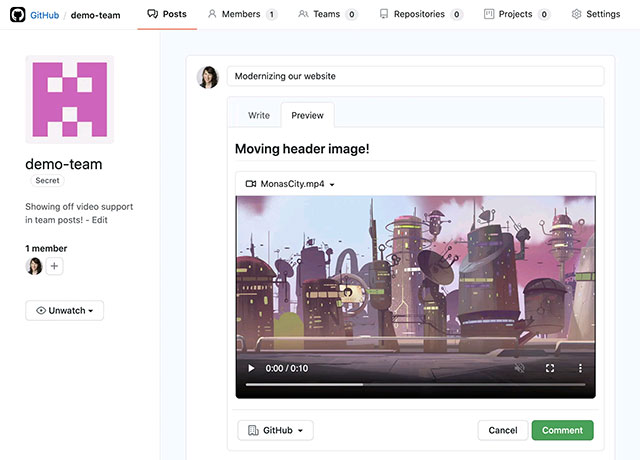Click the board icon on the Projects tab
This screenshot has height=460, width=640.
[489, 14]
